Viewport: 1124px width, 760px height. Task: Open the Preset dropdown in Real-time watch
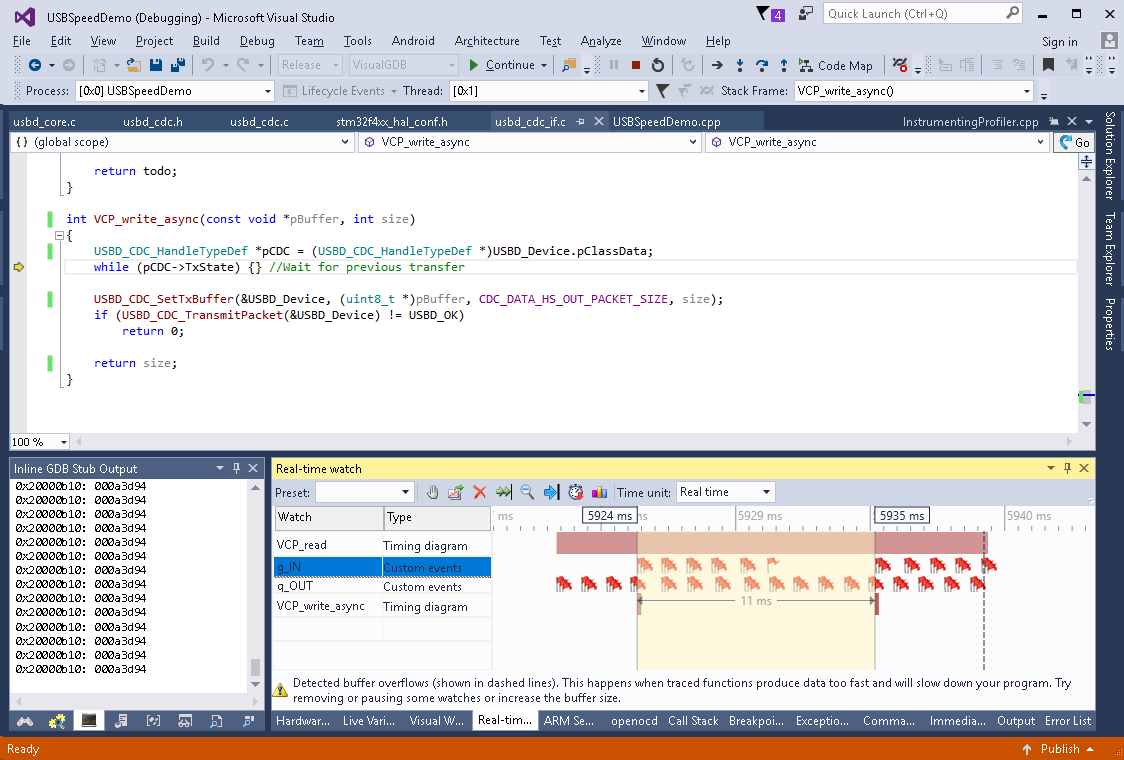pos(364,492)
